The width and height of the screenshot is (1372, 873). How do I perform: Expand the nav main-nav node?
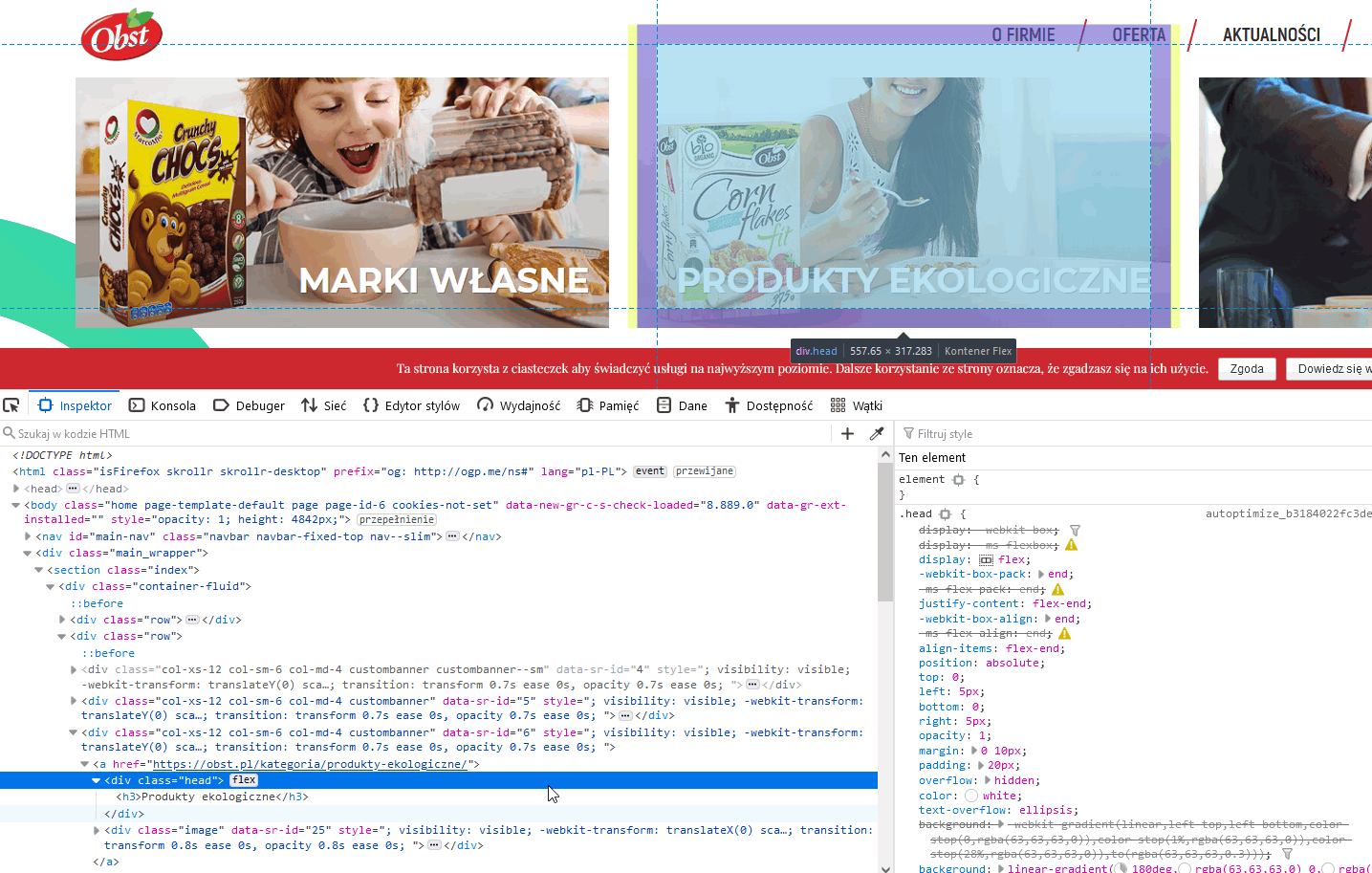[28, 536]
